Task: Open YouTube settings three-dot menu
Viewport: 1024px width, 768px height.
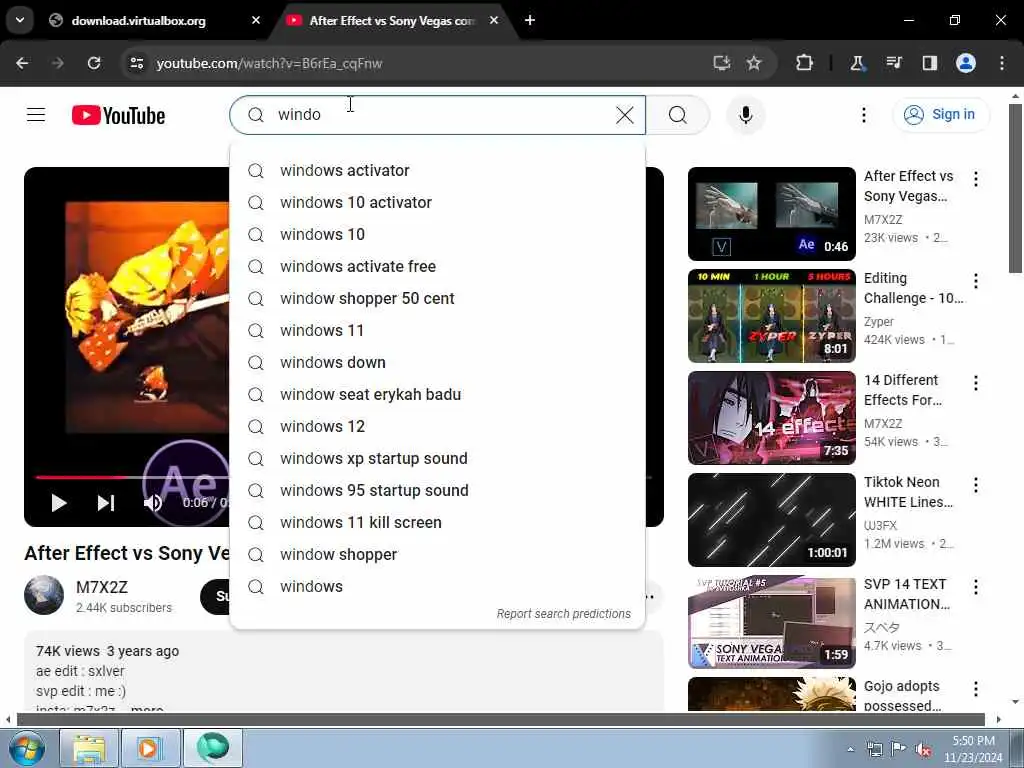Action: click(x=863, y=115)
